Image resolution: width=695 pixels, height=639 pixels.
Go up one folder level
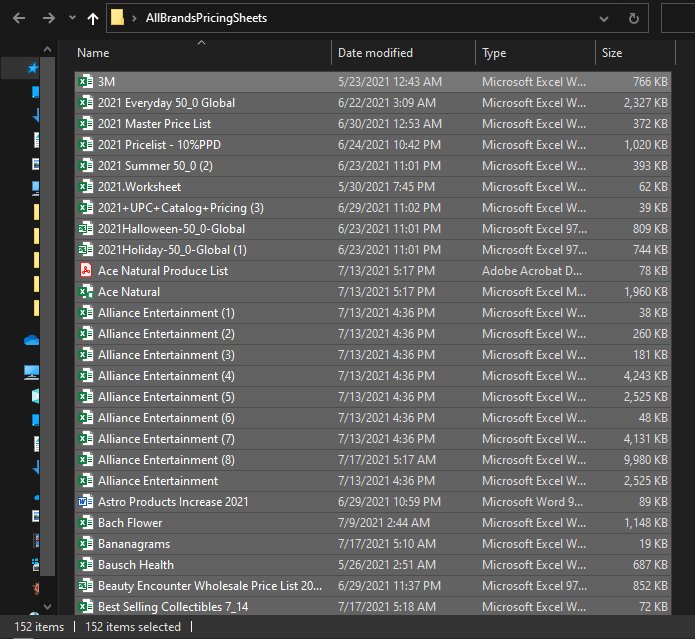pyautogui.click(x=93, y=18)
